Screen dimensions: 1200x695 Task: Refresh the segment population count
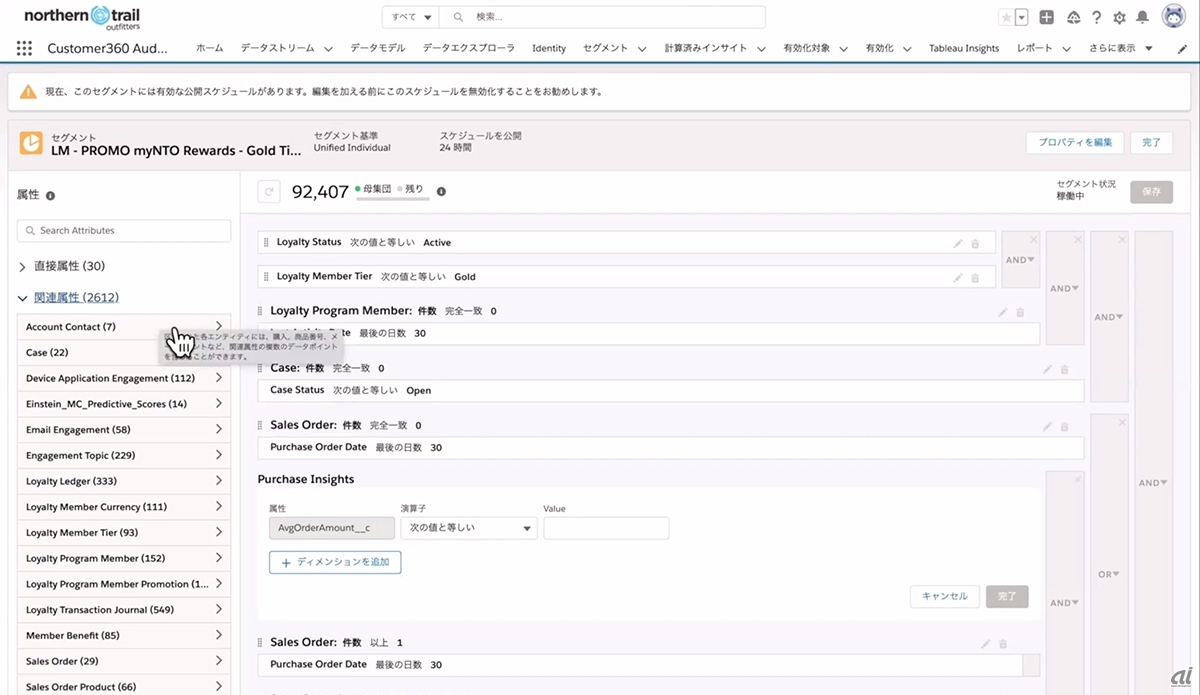(x=268, y=191)
